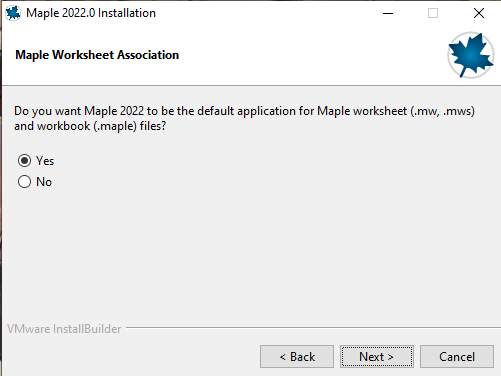Viewport: 501px width, 376px height.
Task: Click the large Maple leaf logo in header
Action: [471, 55]
